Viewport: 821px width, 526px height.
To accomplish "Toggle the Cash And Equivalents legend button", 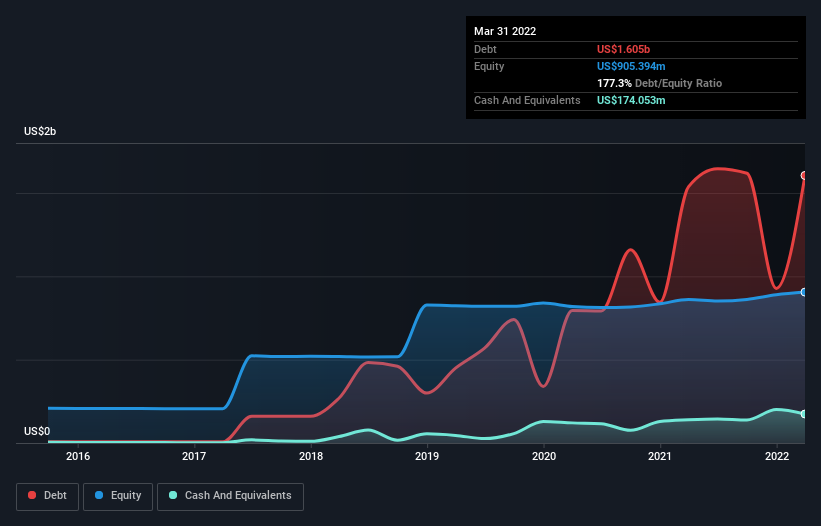I will click(x=230, y=496).
